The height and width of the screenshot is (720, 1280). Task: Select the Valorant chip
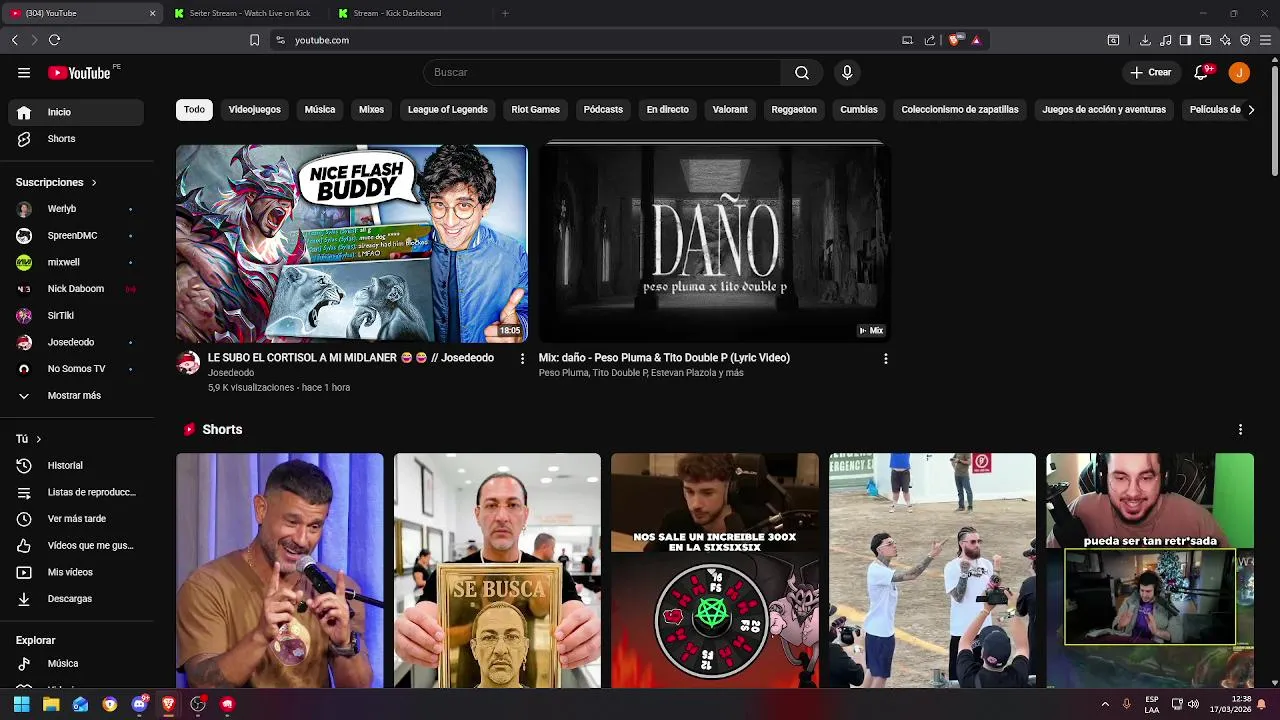click(730, 110)
